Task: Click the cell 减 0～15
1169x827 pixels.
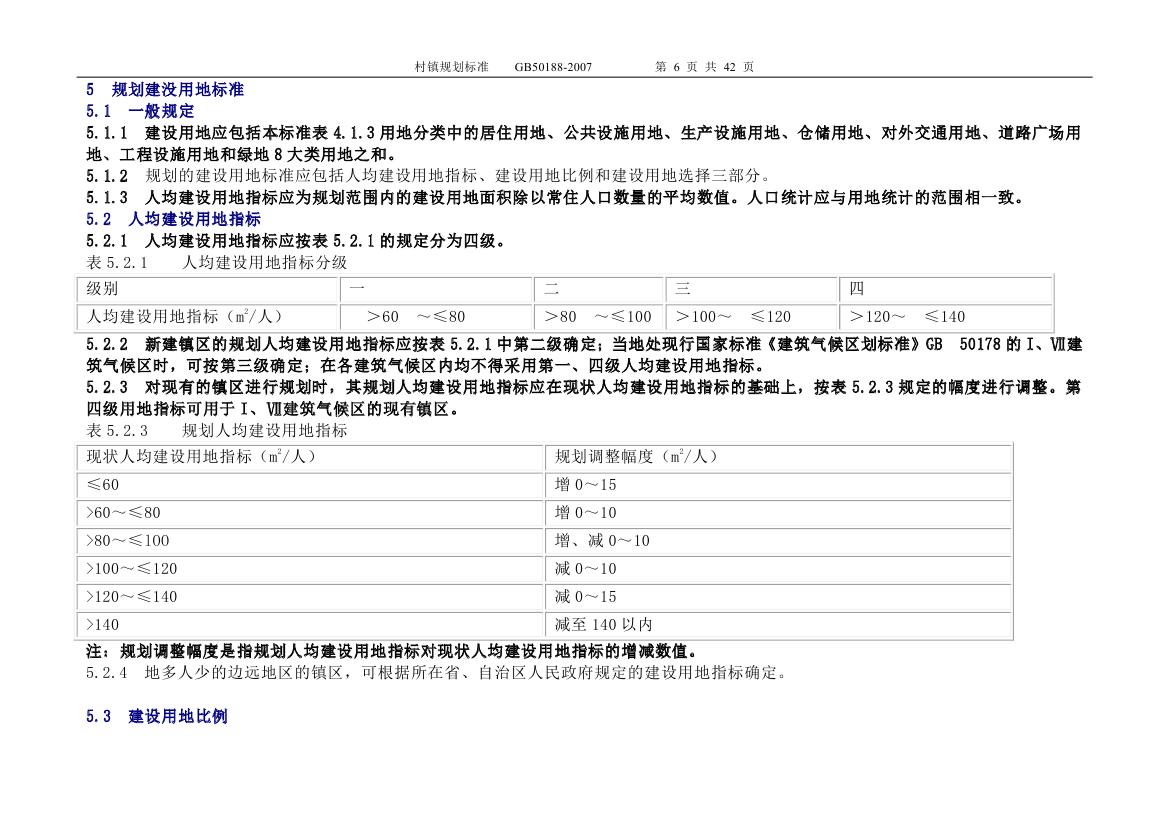Action: click(778, 597)
